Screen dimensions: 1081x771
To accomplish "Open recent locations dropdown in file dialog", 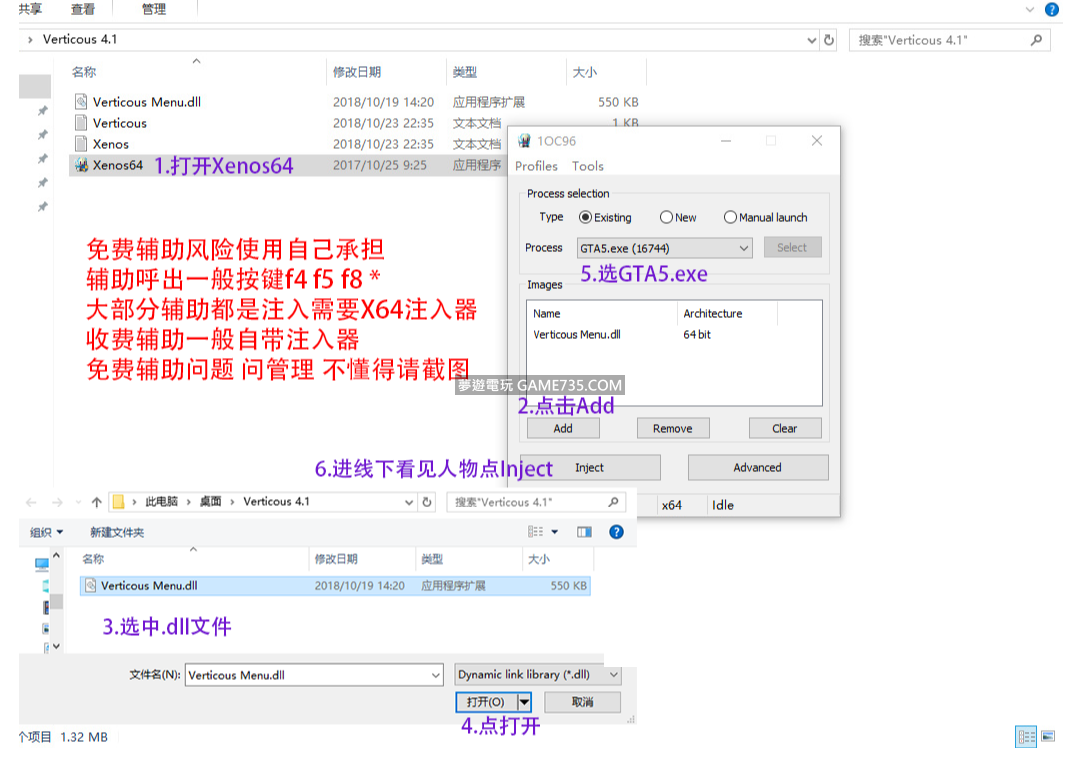I will 78,502.
